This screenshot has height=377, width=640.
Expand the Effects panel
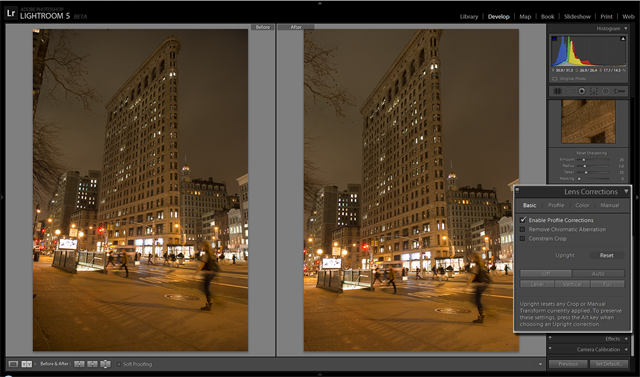coord(626,339)
